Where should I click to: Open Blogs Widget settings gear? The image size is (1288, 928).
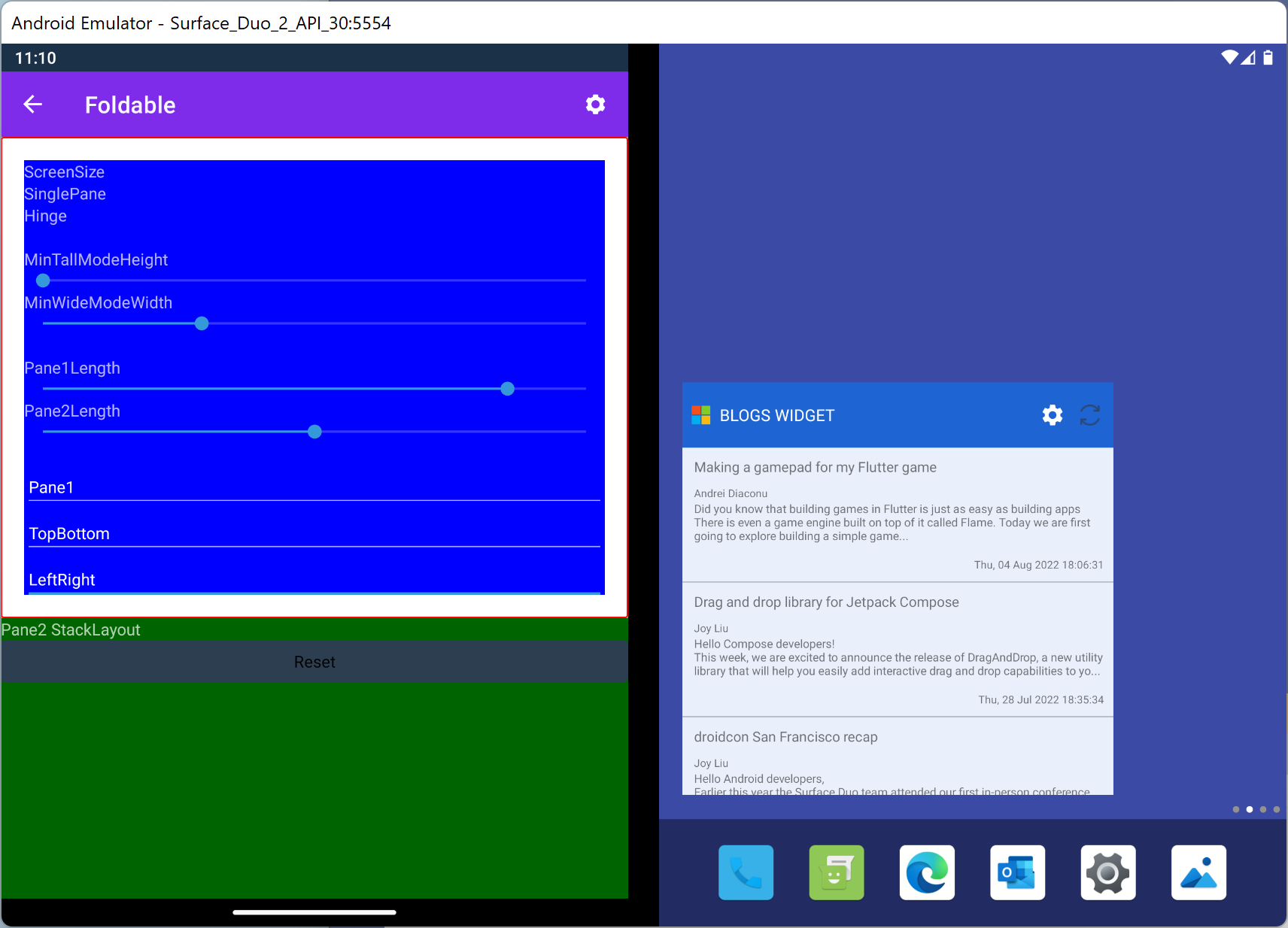[1053, 415]
